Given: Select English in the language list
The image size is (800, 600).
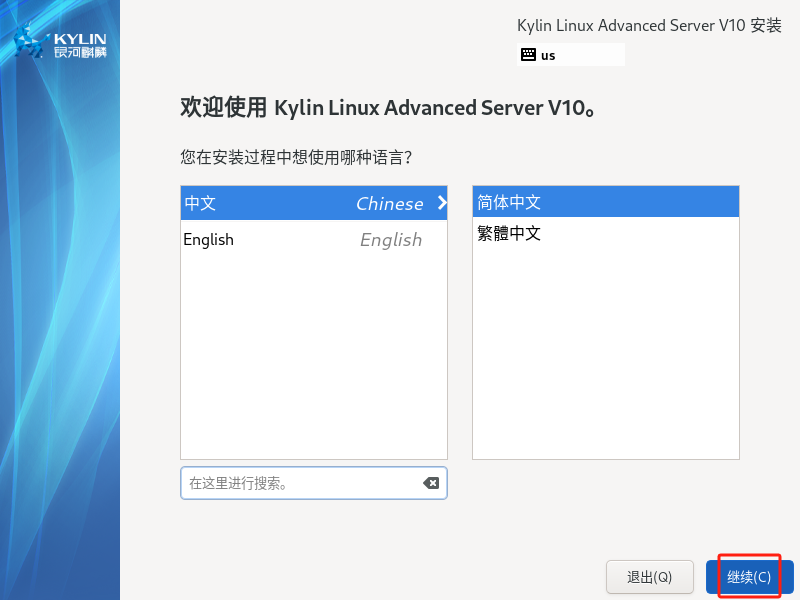Looking at the screenshot, I should point(208,239).
